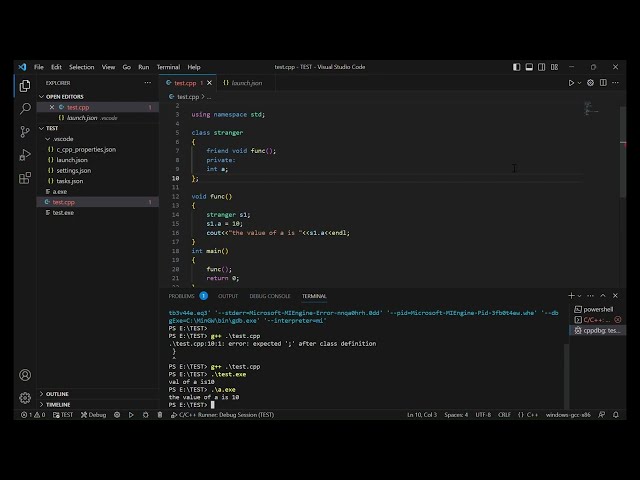This screenshot has width=640, height=480.
Task: Kill the C/C++ terminal task error icon
Action: [618, 320]
